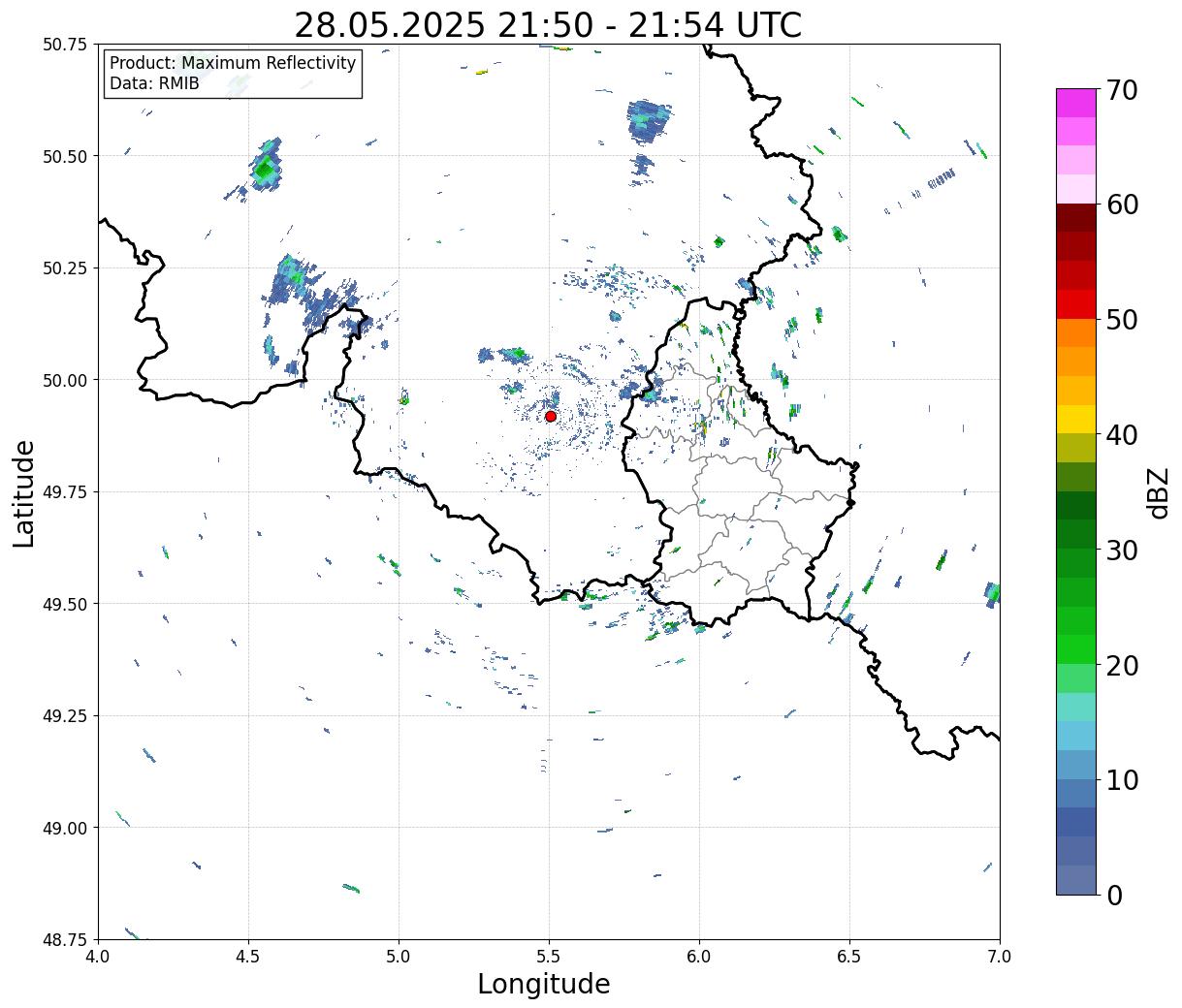
Task: Click the longitude tick label '6.5'
Action: coord(849,956)
